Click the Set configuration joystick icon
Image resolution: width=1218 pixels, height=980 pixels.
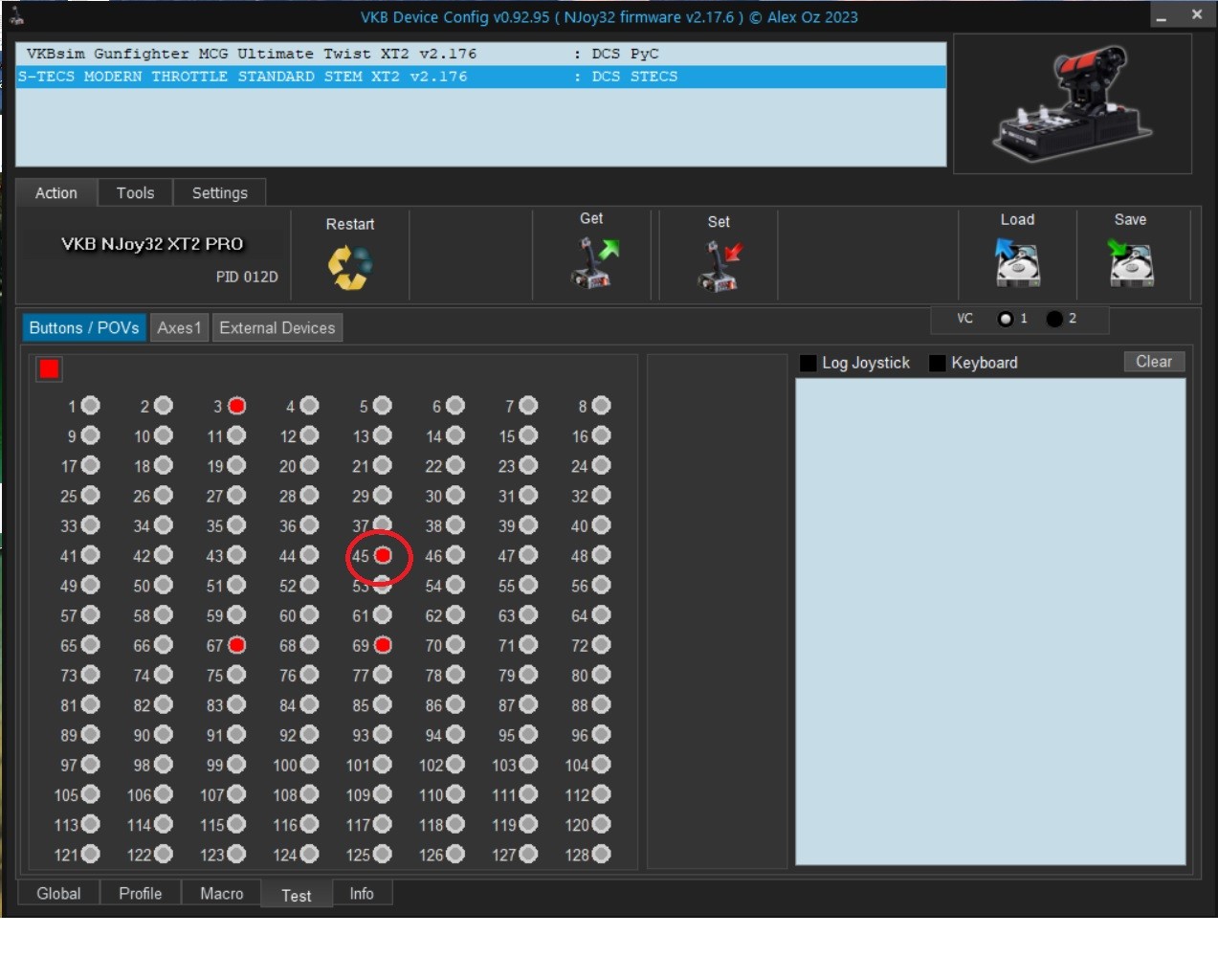coord(720,266)
